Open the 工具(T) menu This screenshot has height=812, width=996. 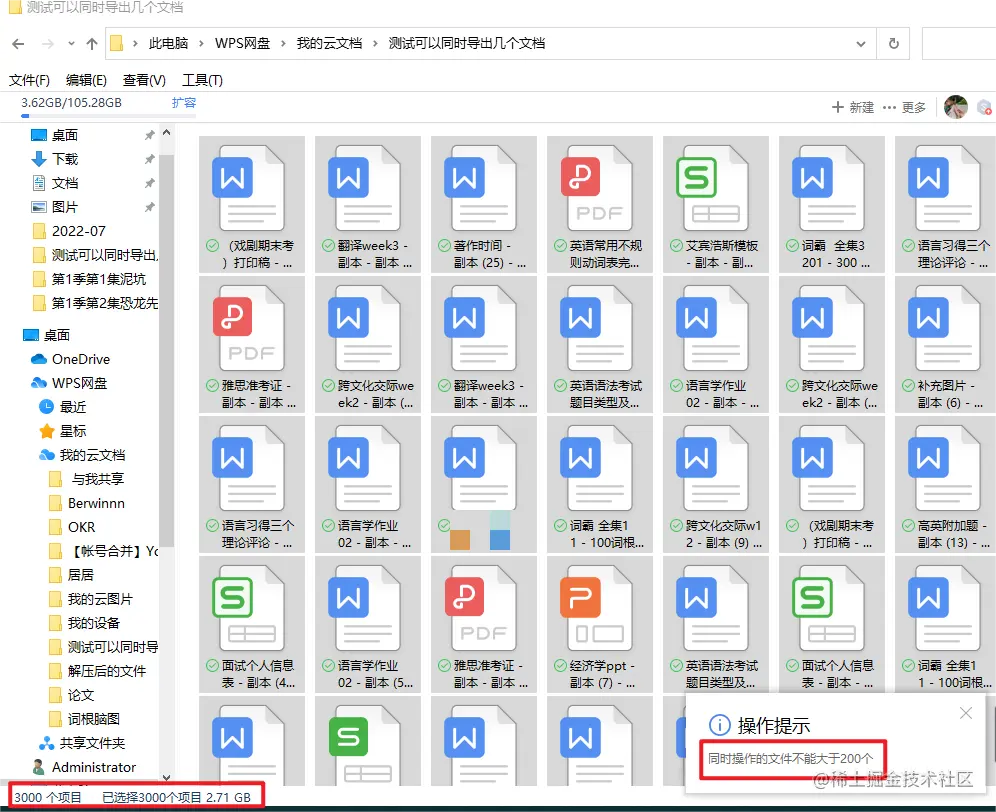click(202, 80)
